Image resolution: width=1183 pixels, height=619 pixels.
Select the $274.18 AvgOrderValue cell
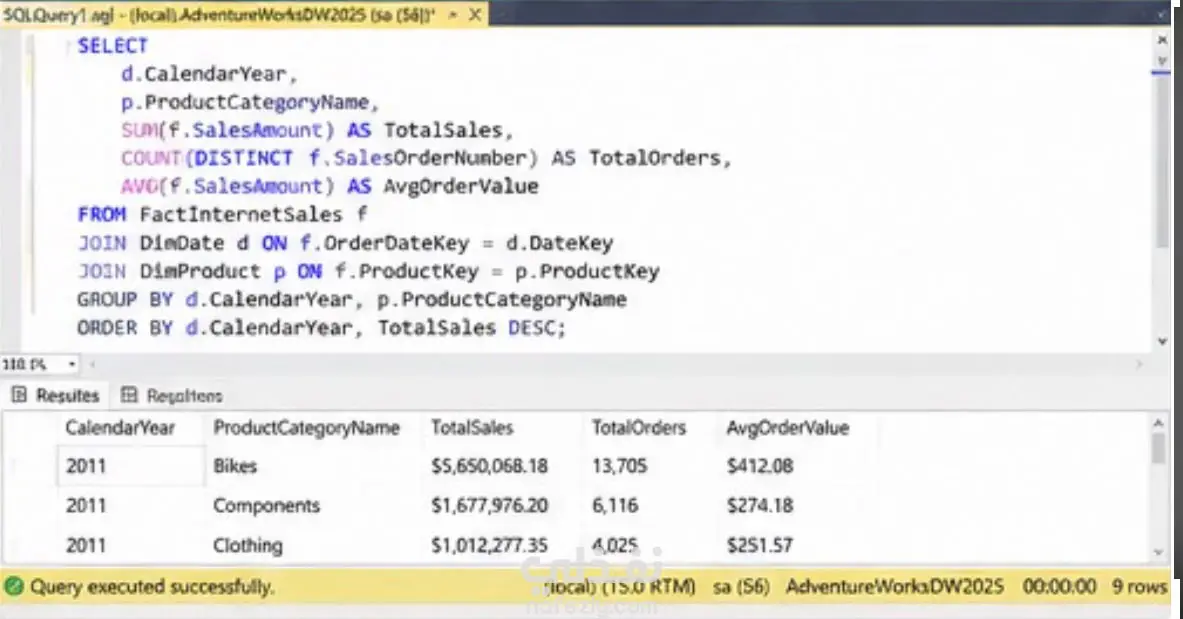pyautogui.click(x=760, y=505)
